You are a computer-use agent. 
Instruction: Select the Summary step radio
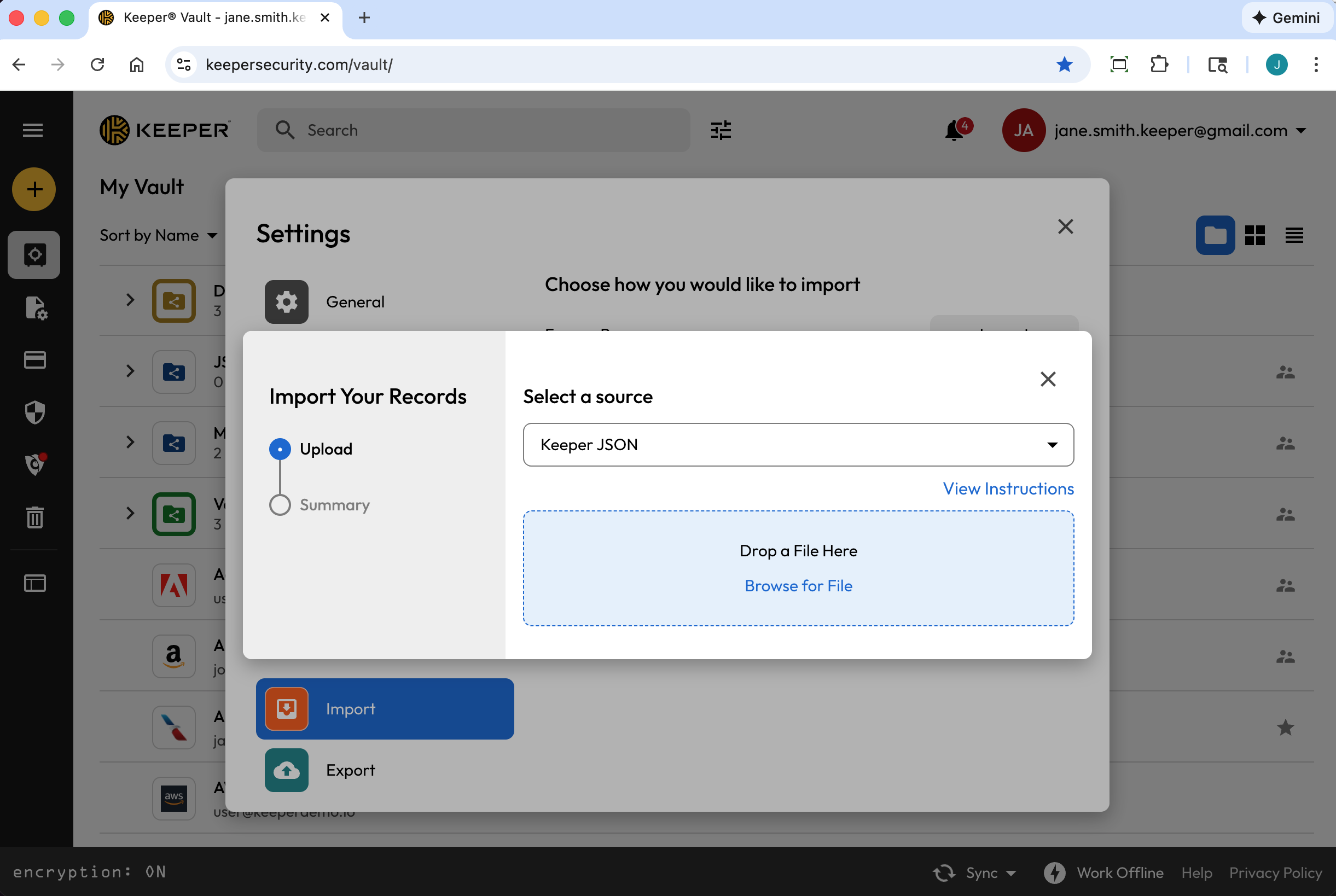click(x=280, y=505)
